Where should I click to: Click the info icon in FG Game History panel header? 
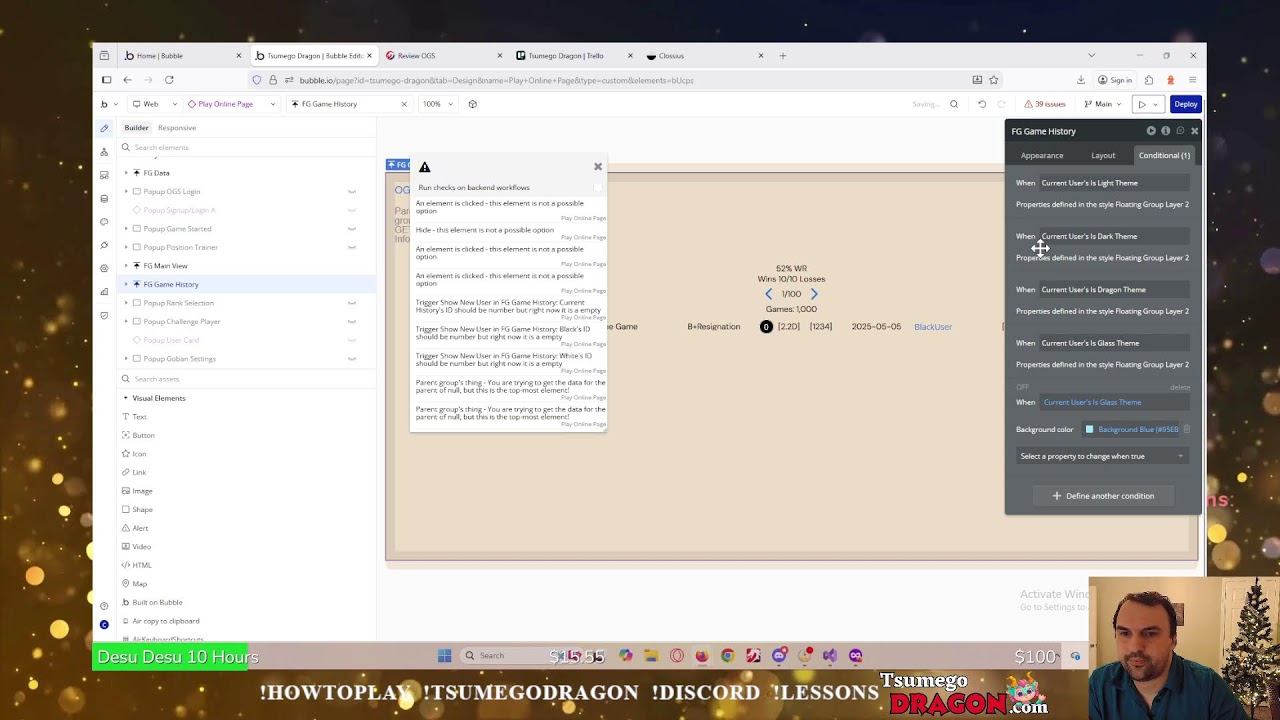[1165, 131]
